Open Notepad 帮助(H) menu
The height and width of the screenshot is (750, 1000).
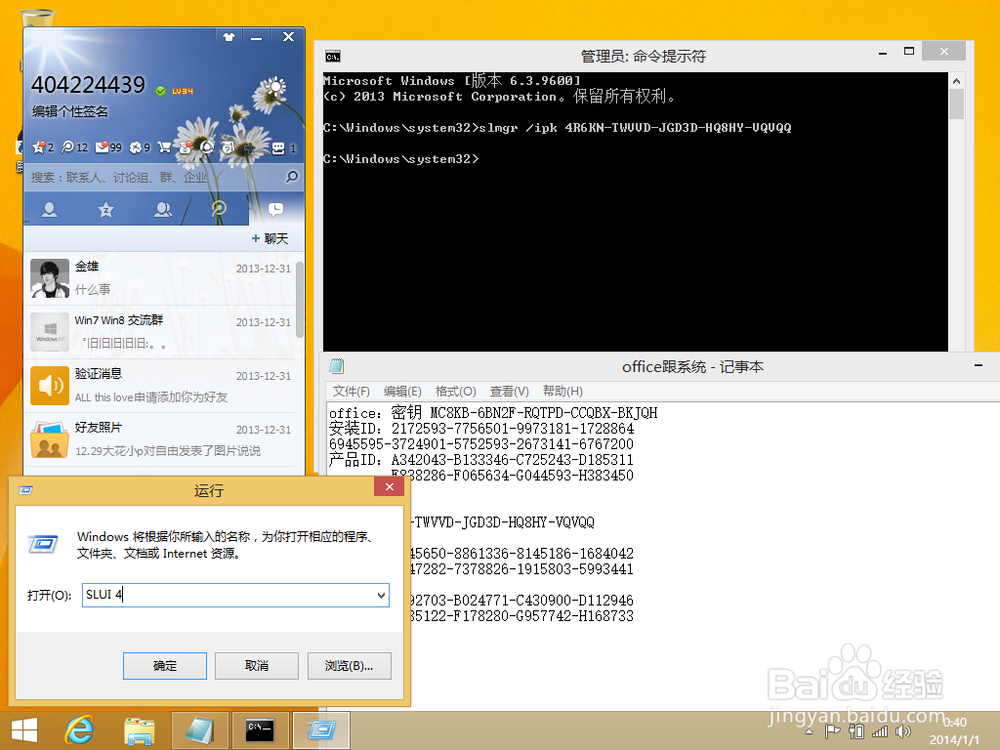[562, 392]
